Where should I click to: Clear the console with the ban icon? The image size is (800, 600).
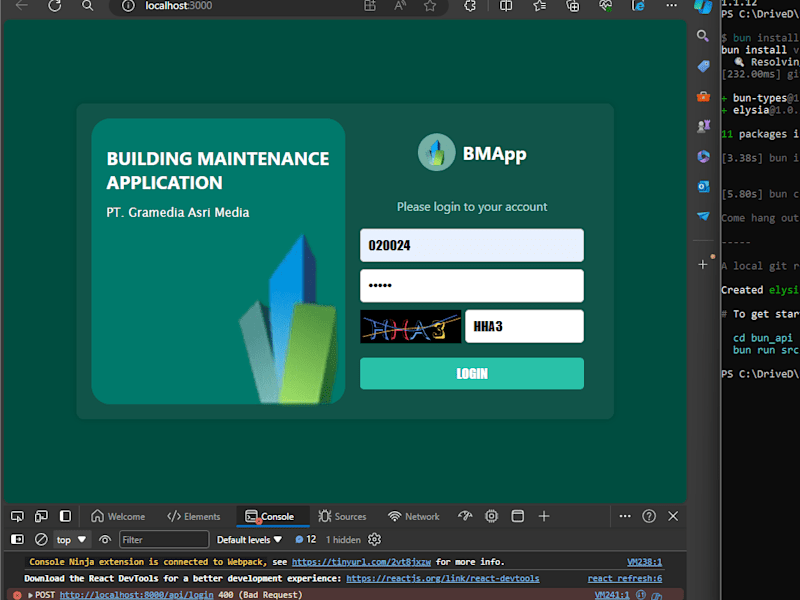point(41,540)
